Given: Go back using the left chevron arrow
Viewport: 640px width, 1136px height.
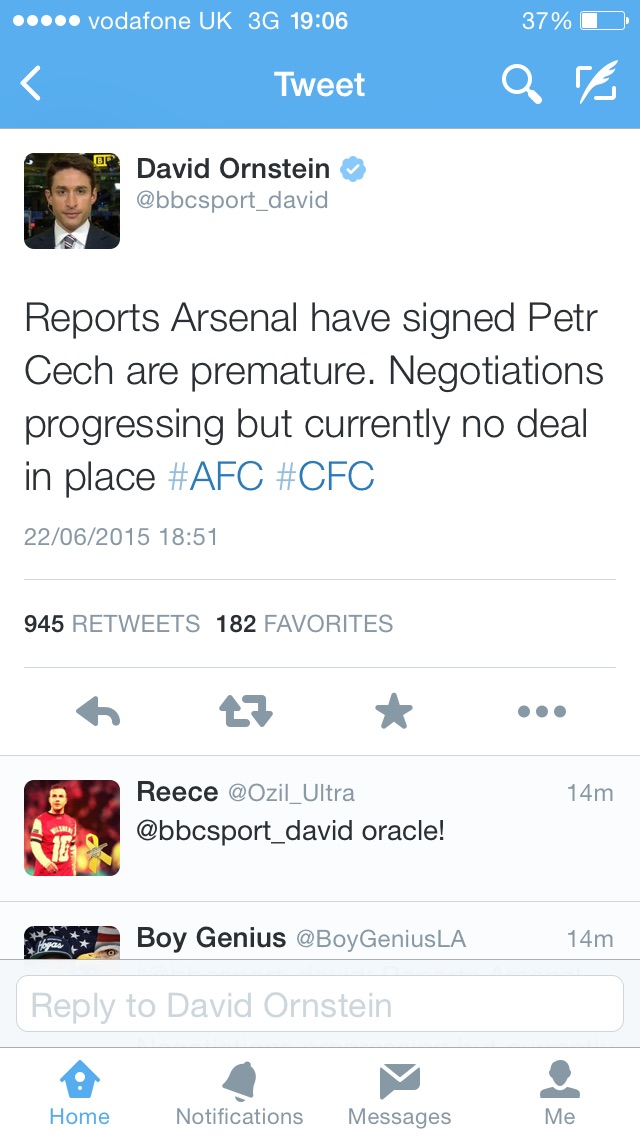Looking at the screenshot, I should click(30, 83).
